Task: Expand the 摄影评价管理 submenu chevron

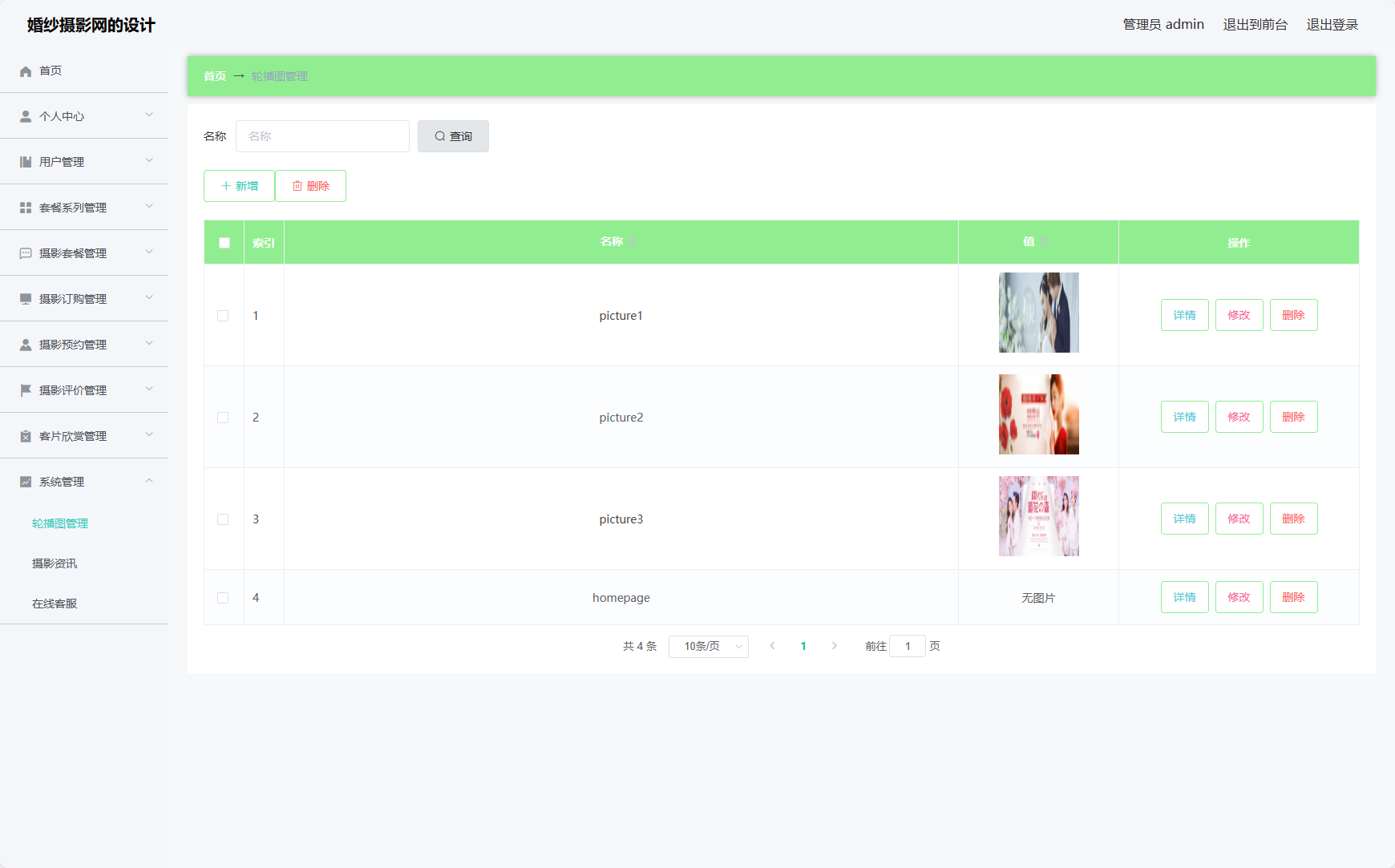Action: point(149,390)
